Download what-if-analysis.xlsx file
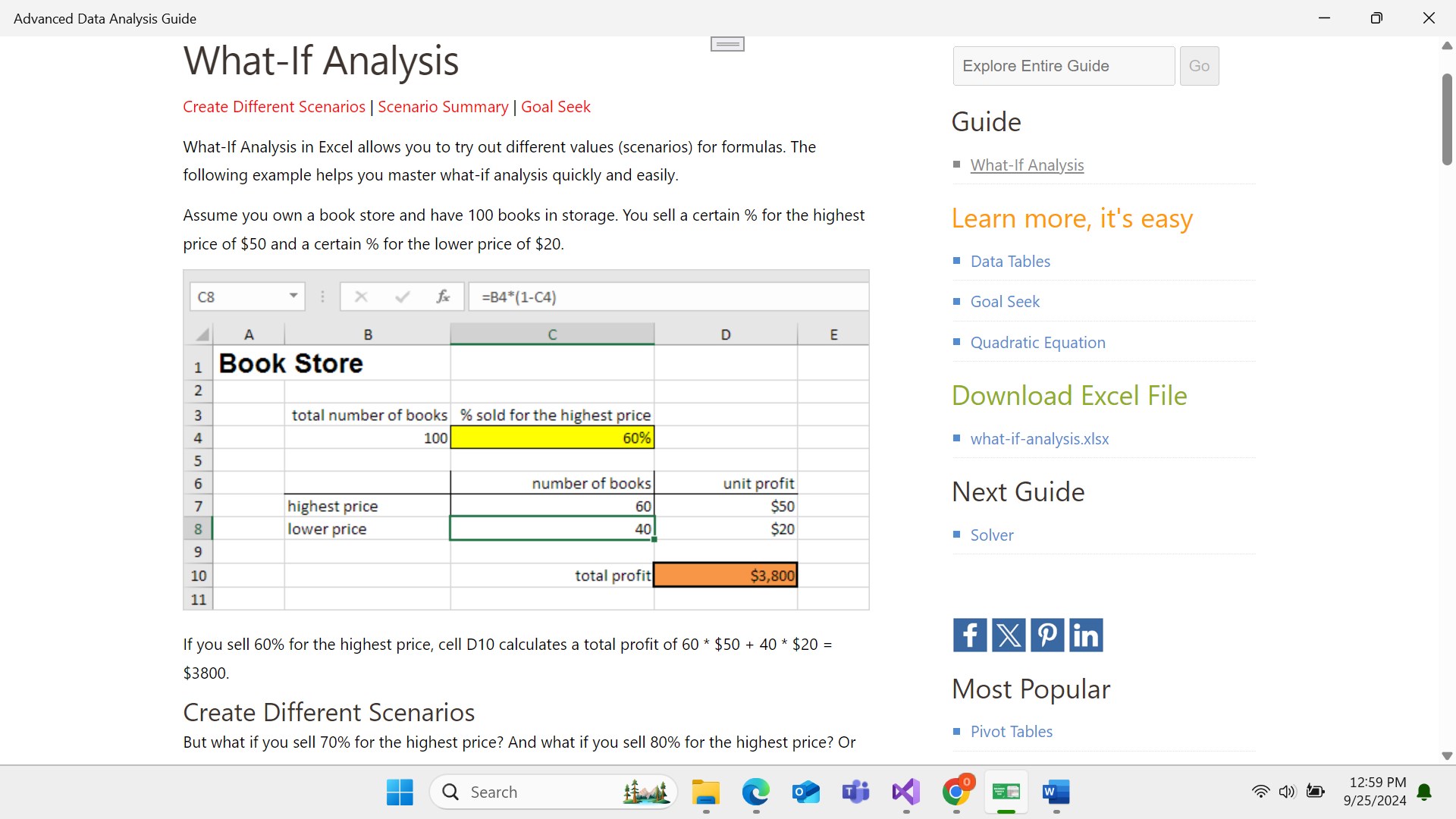This screenshot has width=1456, height=819. 1039,439
